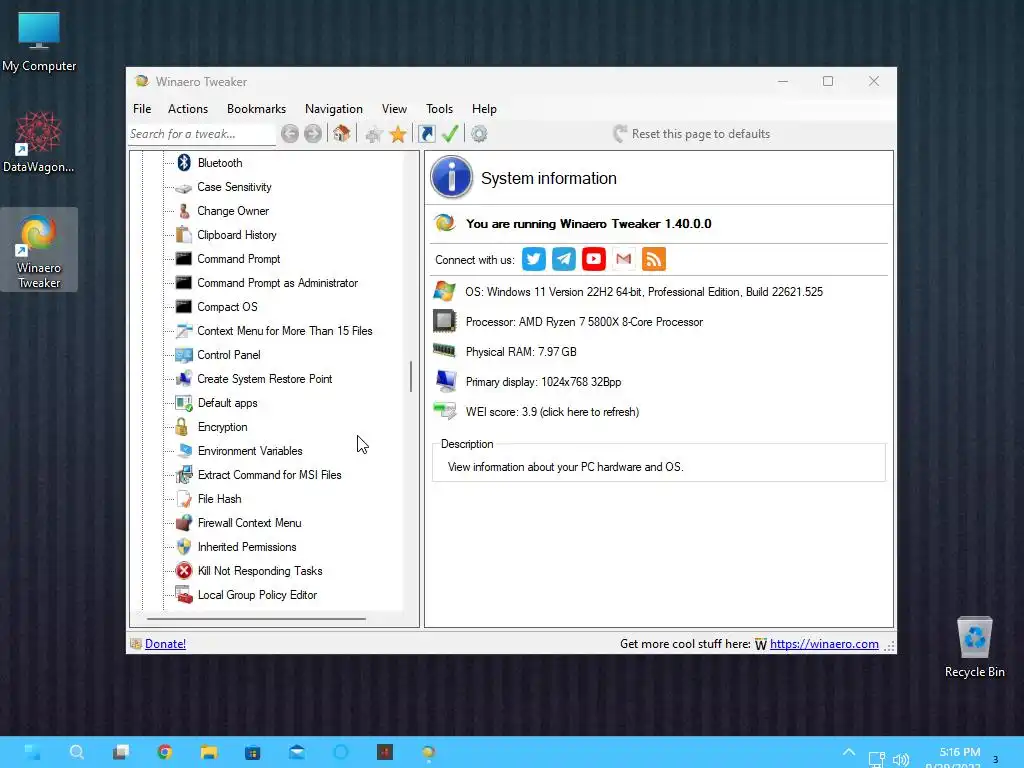
Task: Show hidden tray icons chevron
Action: (848, 752)
